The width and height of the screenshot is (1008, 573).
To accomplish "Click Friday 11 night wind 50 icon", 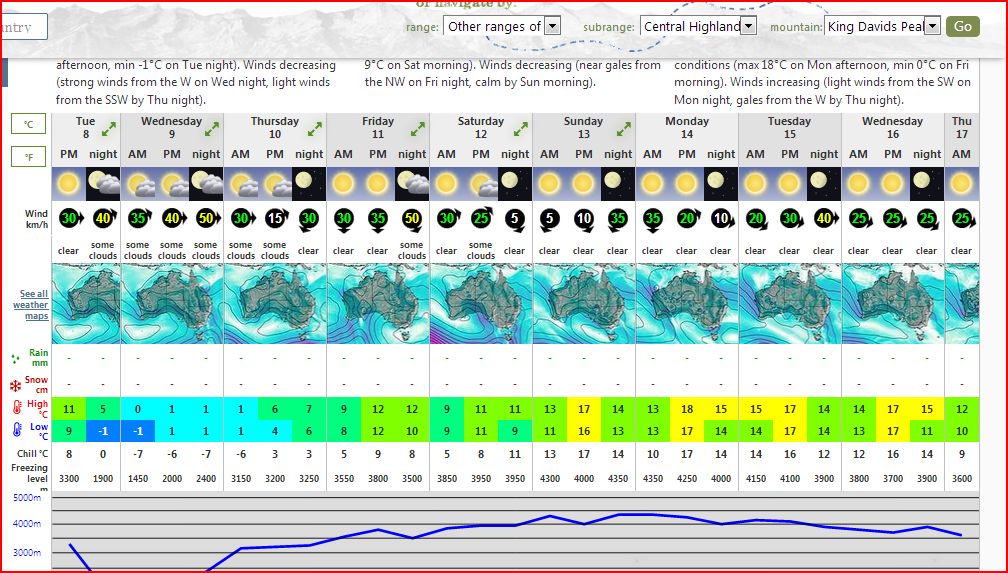I will pyautogui.click(x=412, y=219).
